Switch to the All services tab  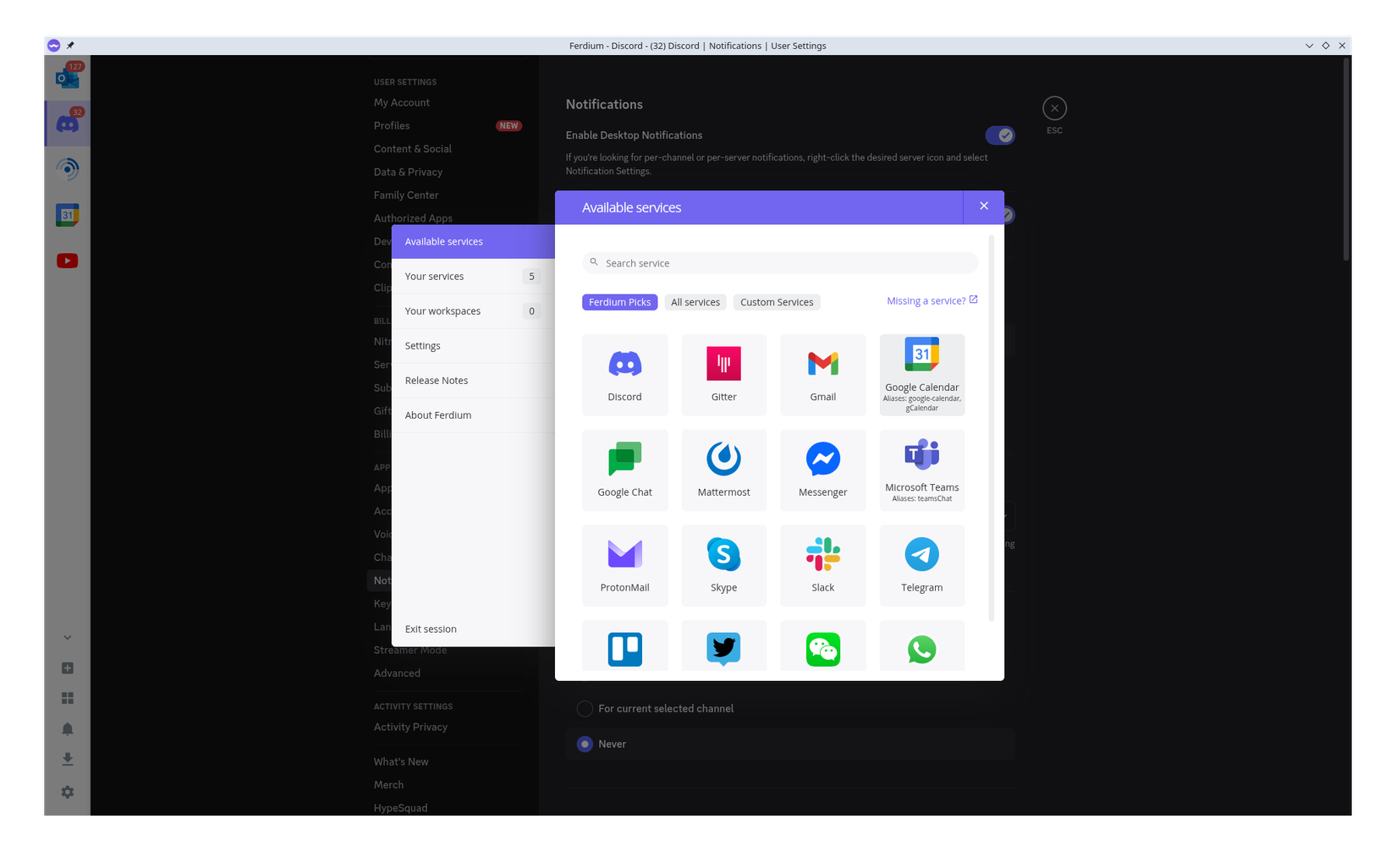(695, 302)
